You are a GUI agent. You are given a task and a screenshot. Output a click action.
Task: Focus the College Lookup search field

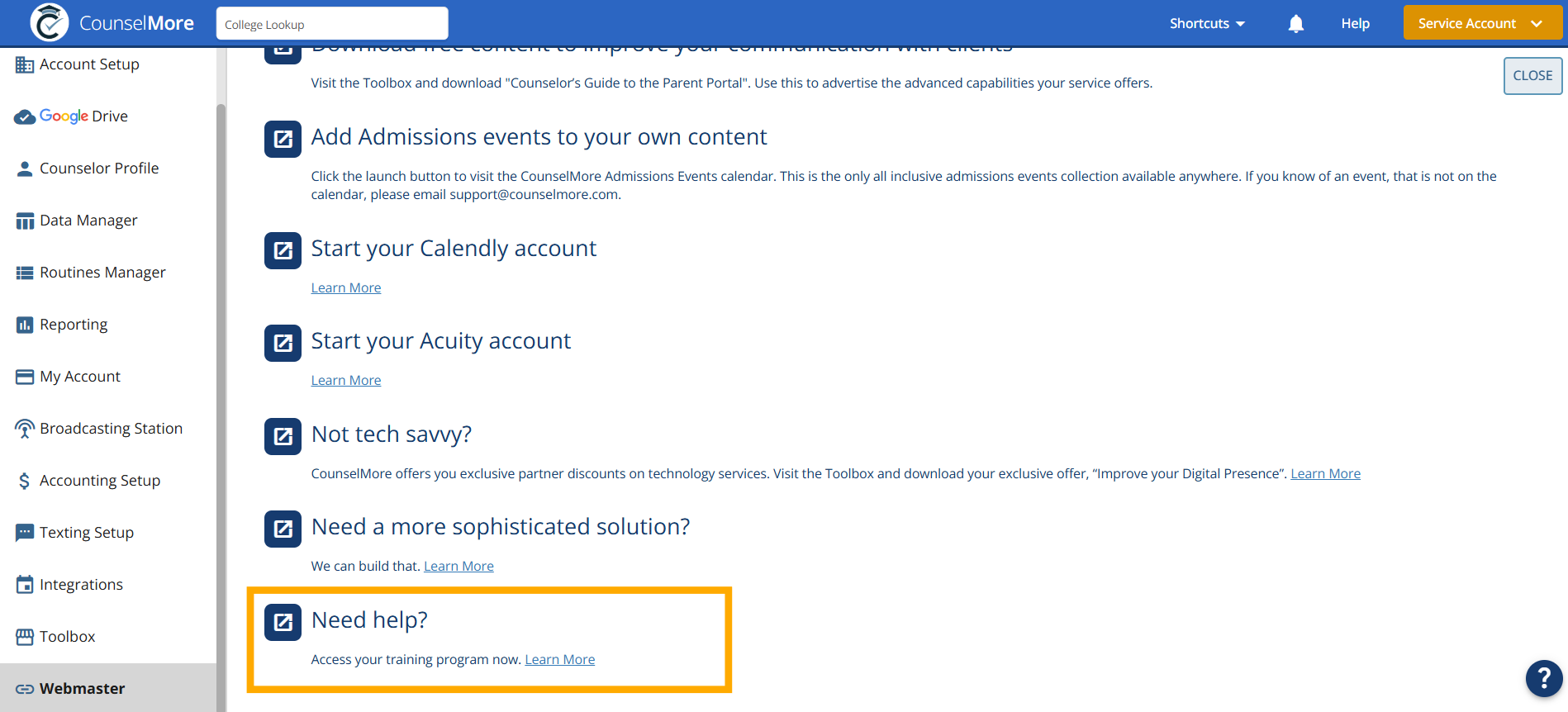(x=332, y=24)
